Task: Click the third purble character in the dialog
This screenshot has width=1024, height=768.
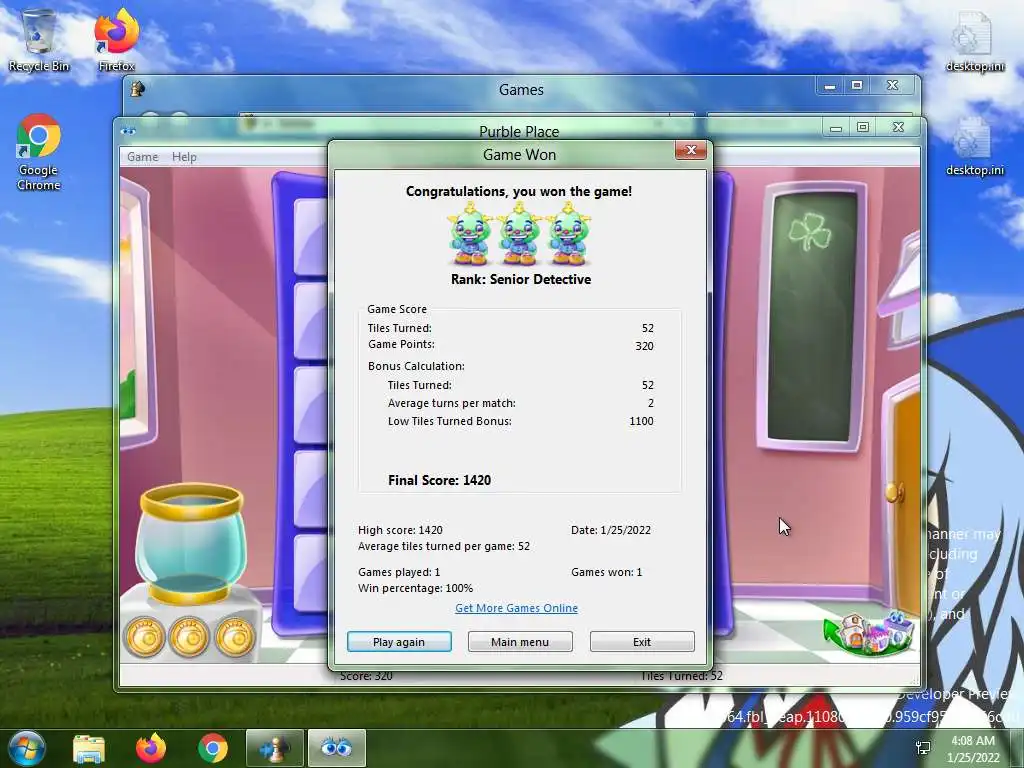Action: pos(569,234)
